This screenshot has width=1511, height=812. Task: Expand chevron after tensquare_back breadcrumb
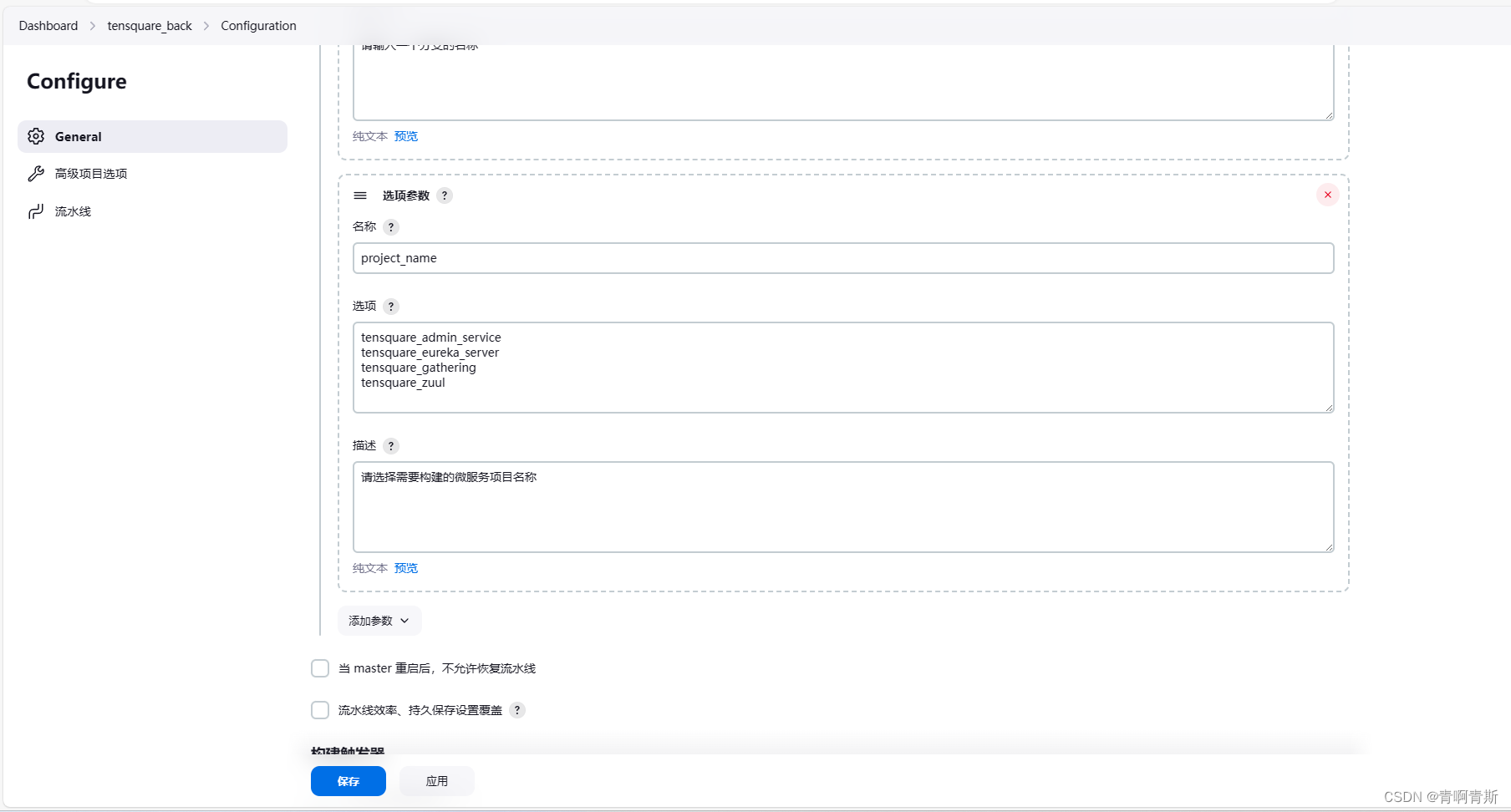(206, 26)
